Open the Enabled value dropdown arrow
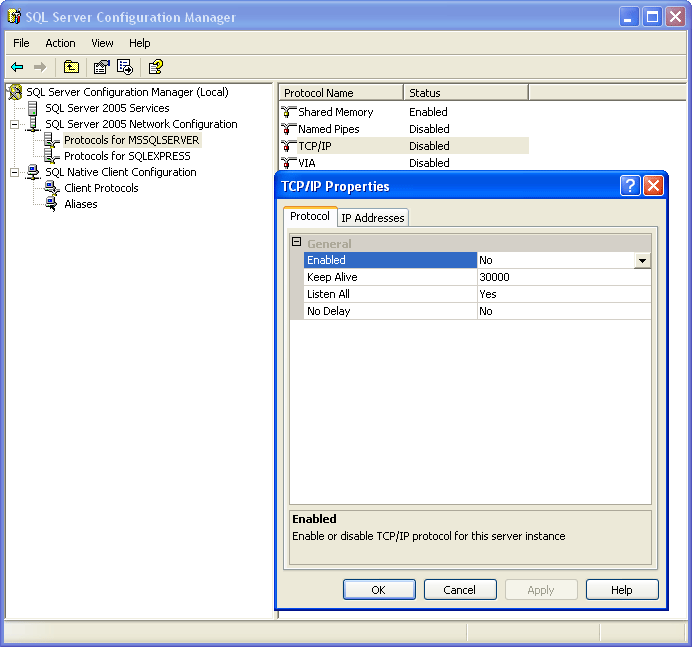The width and height of the screenshot is (692, 647). (642, 260)
